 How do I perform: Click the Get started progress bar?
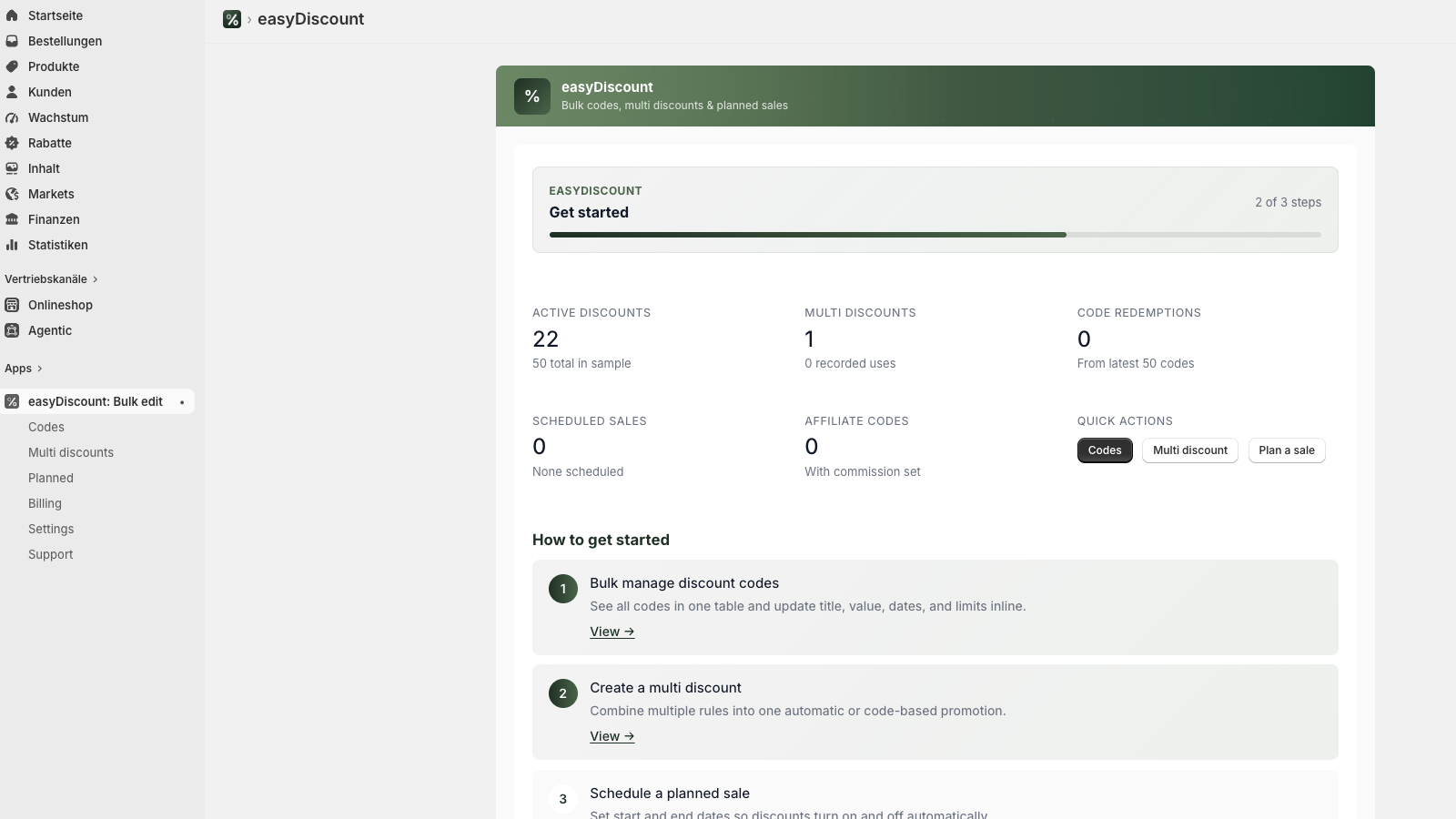[x=935, y=235]
